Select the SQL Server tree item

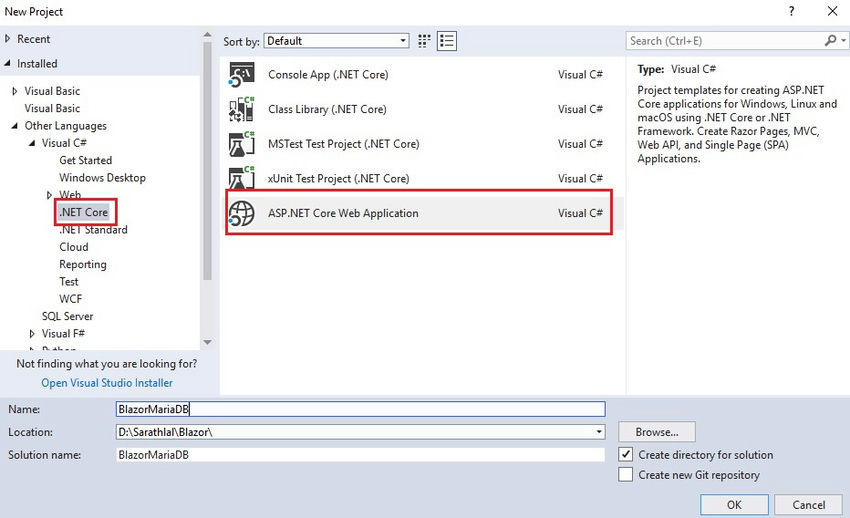click(67, 316)
